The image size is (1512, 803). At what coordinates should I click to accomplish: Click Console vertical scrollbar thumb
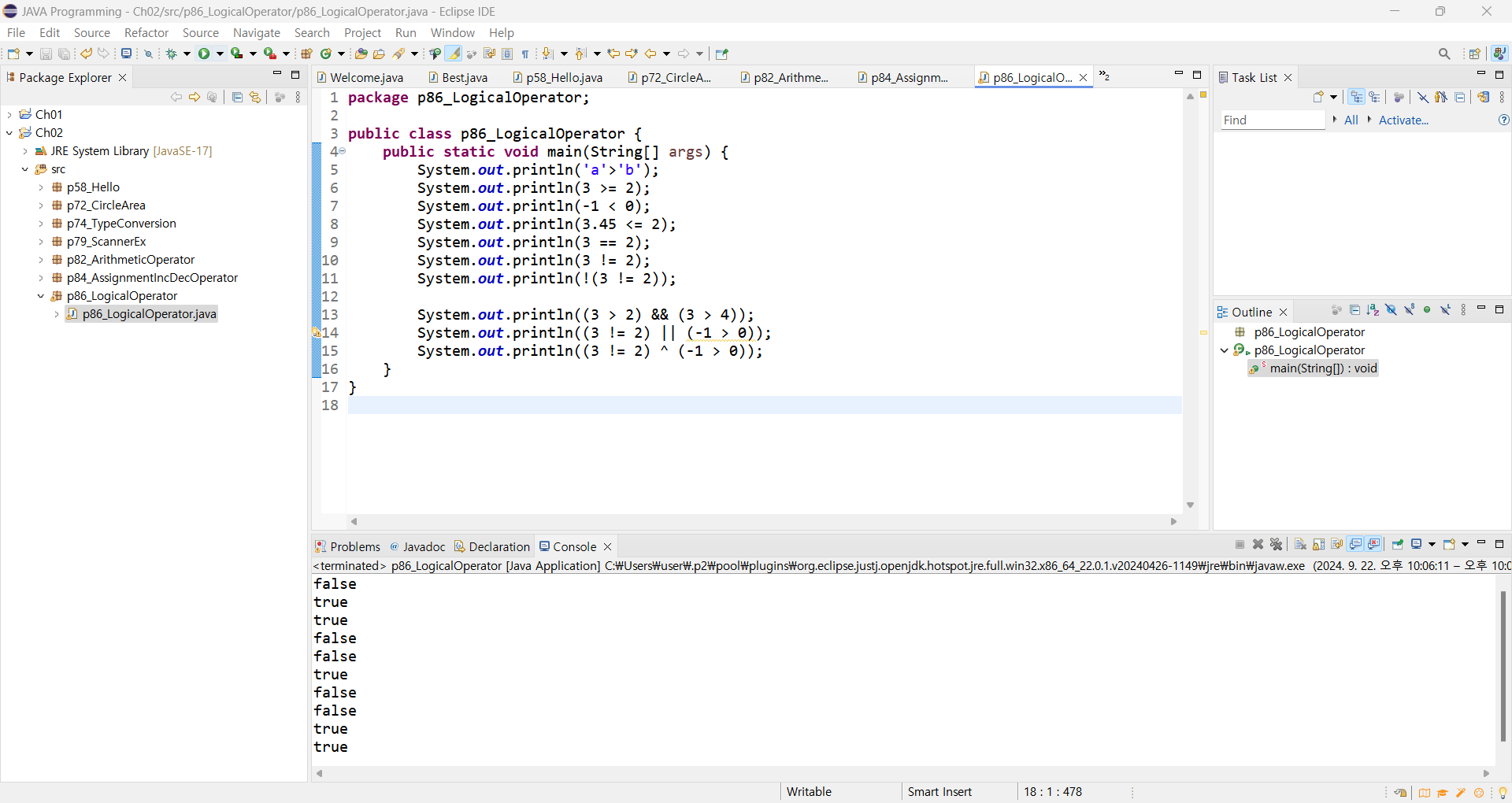click(x=1503, y=666)
